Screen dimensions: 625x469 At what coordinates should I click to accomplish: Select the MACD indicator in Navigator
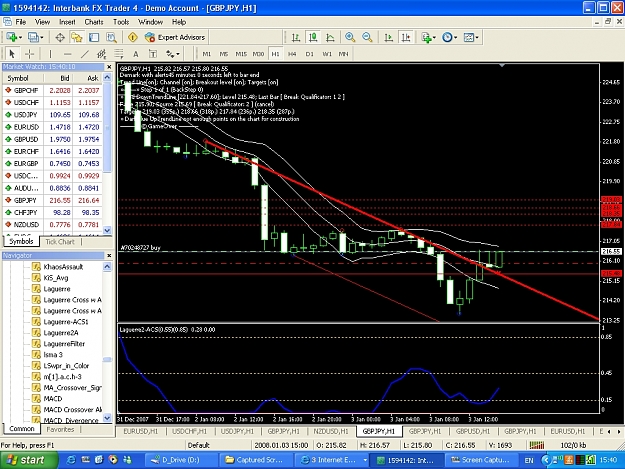pyautogui.click(x=53, y=398)
